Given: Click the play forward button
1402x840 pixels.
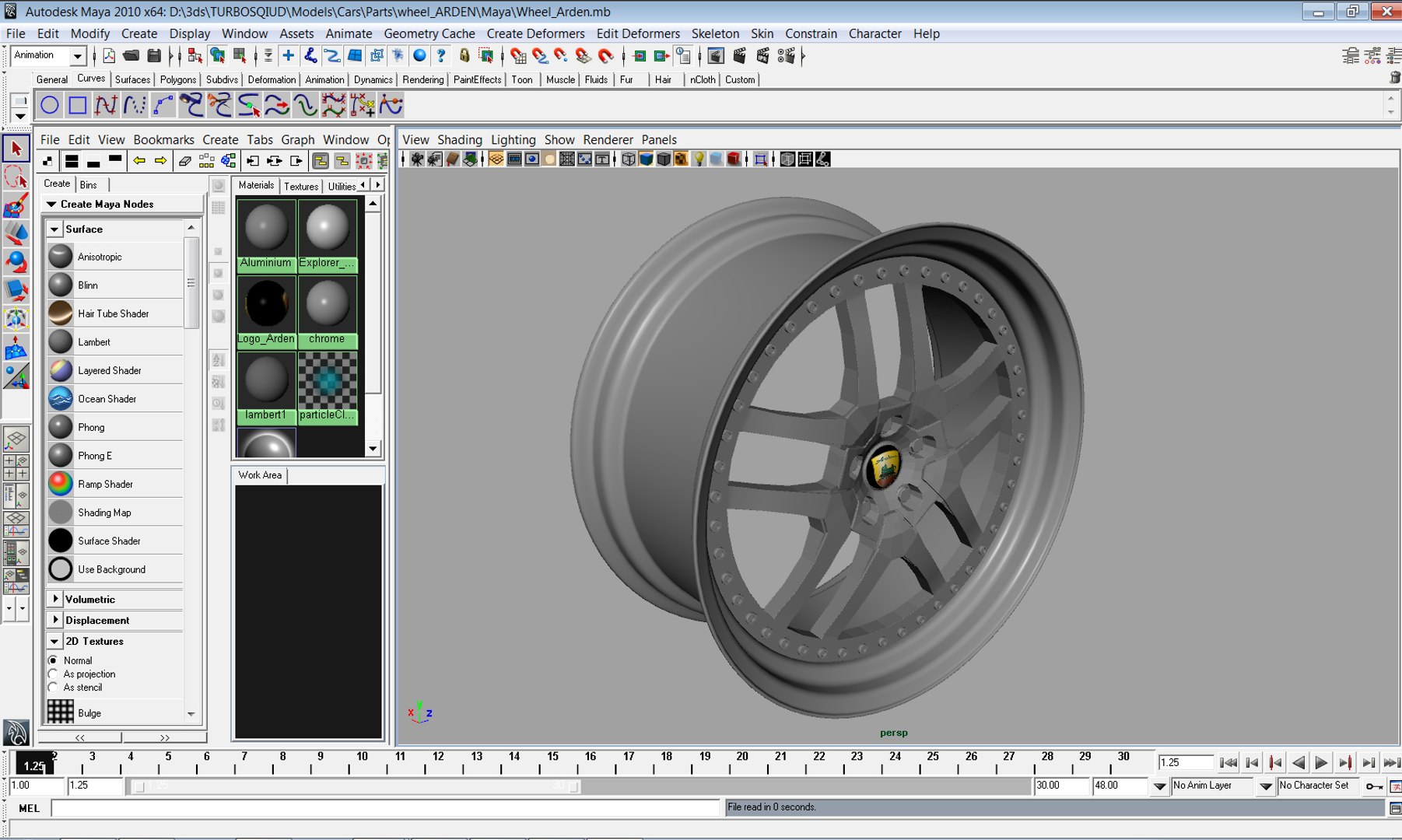Looking at the screenshot, I should (1321, 763).
